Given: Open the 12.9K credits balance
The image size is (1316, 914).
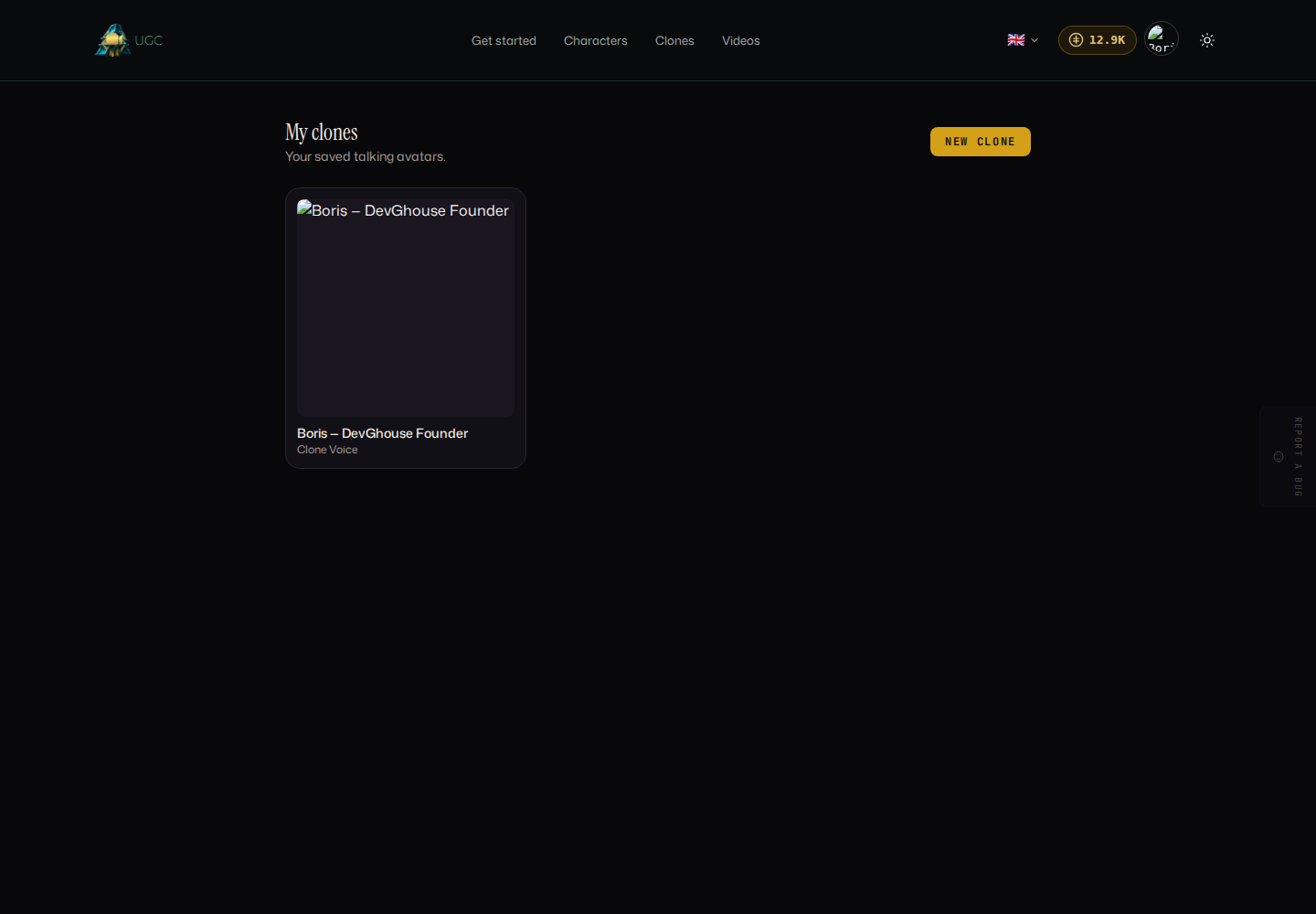Looking at the screenshot, I should [x=1098, y=40].
